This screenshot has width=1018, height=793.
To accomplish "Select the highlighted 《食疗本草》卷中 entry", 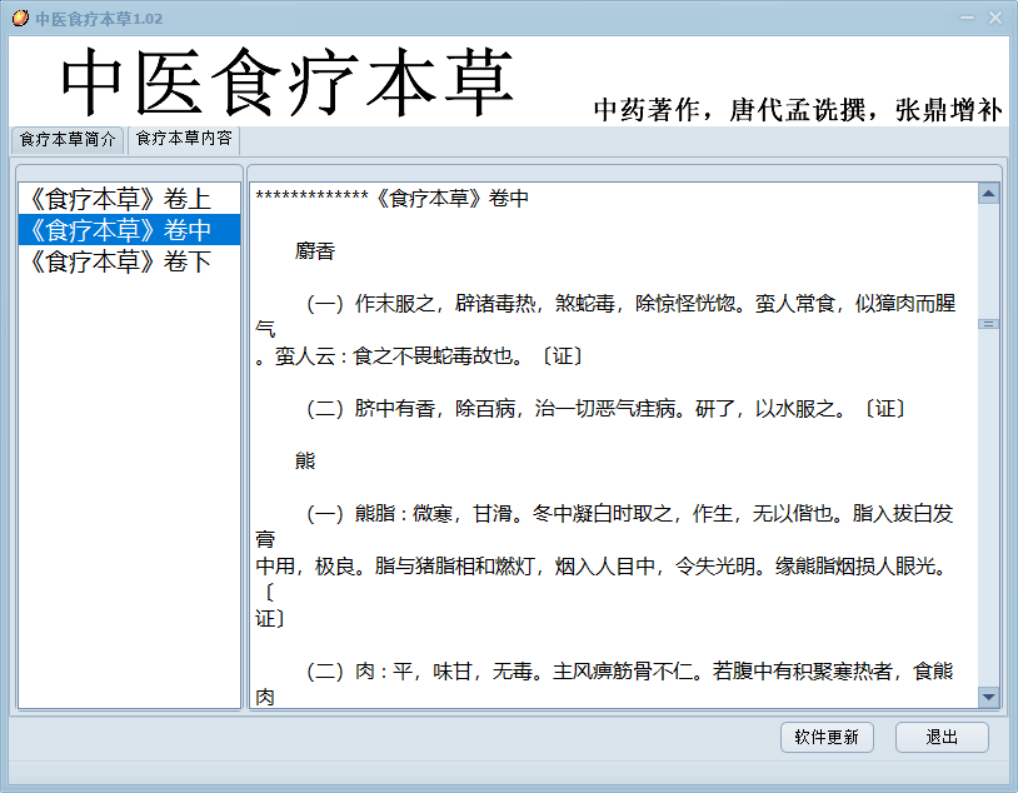I will tap(120, 230).
